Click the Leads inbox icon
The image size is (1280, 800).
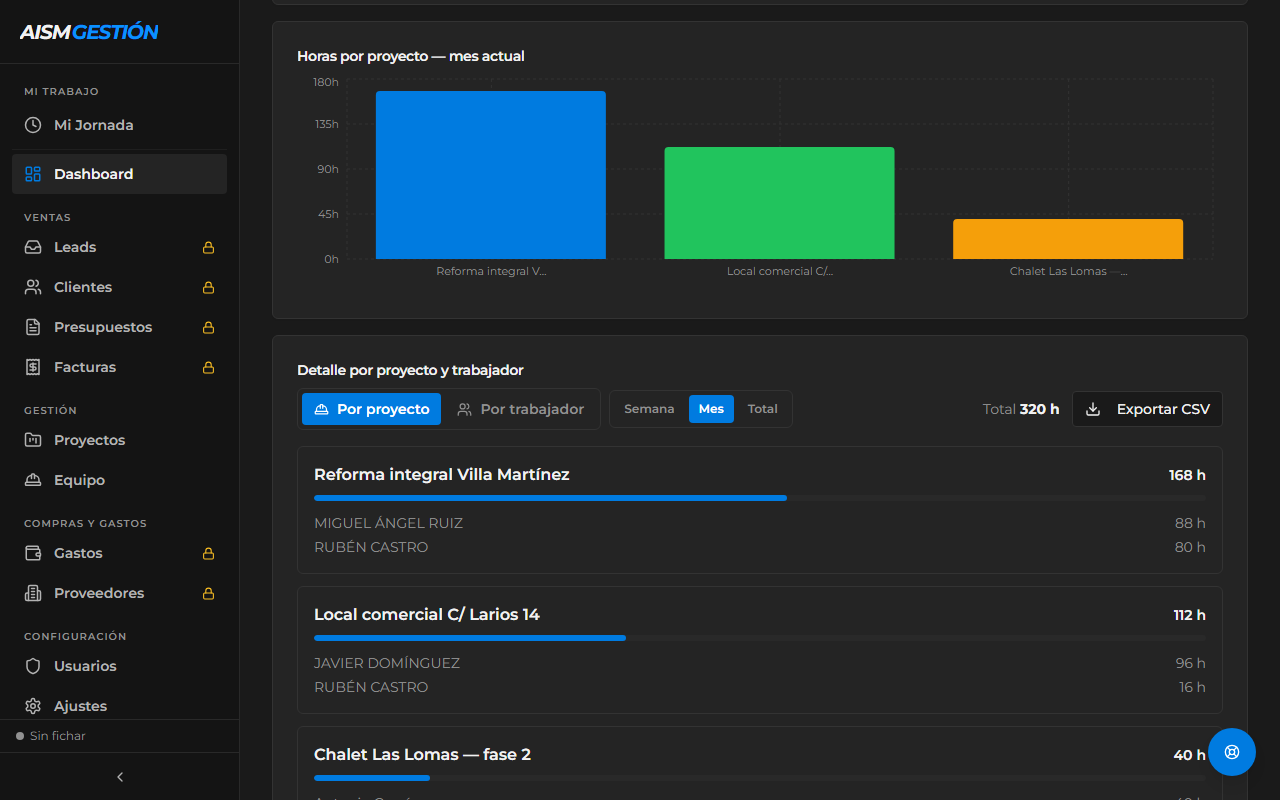[33, 247]
